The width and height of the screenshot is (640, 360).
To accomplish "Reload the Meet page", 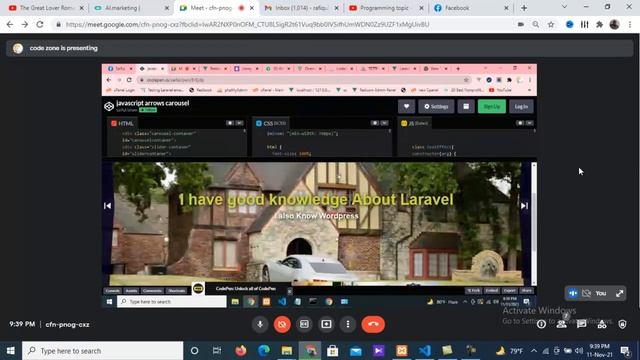I will (40, 24).
